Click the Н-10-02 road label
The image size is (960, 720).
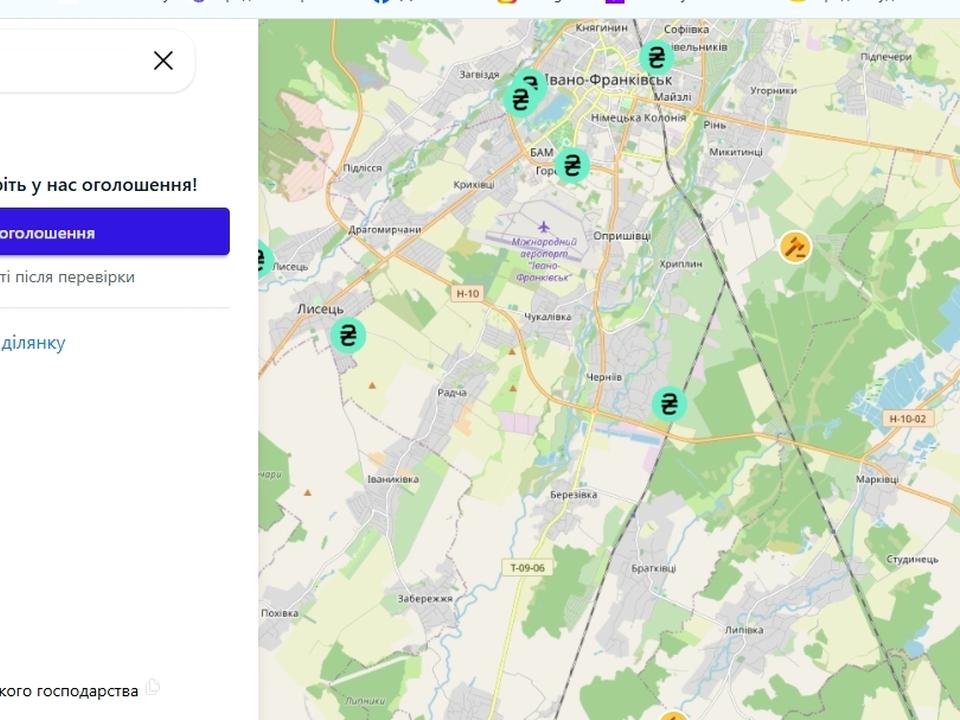point(907,419)
